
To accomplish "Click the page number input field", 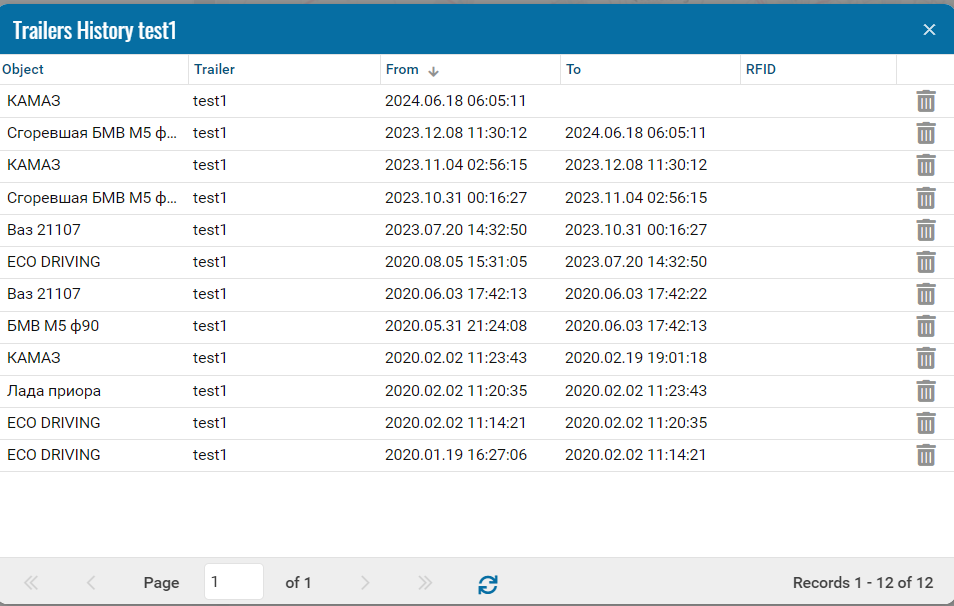I will point(233,582).
